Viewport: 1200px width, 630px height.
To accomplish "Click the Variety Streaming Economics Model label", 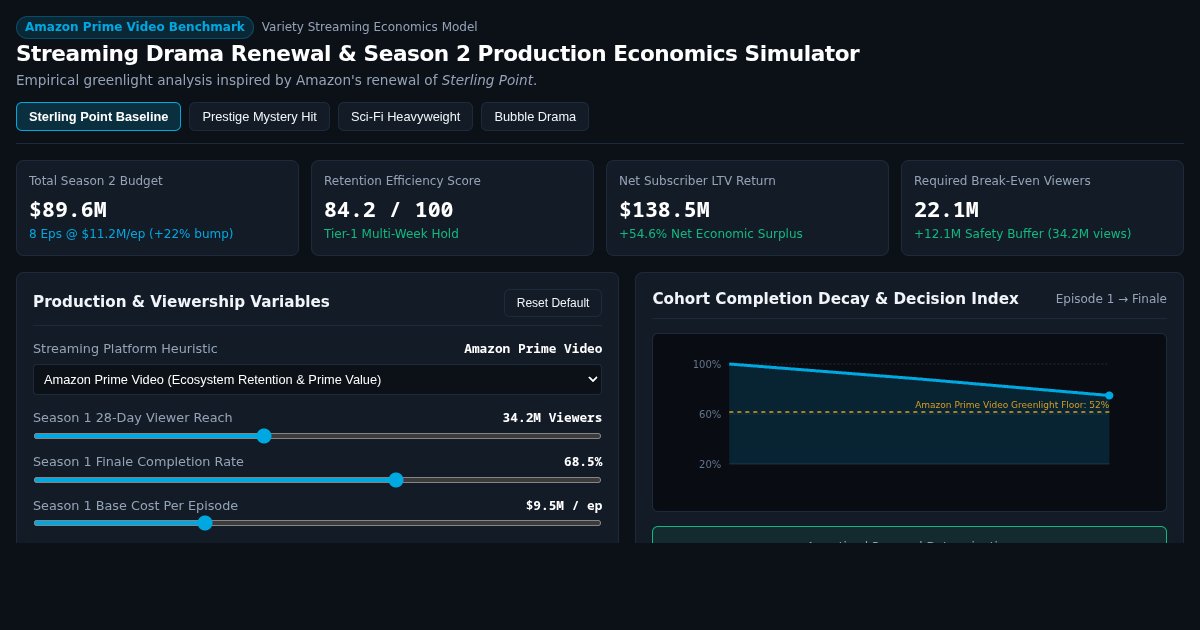I will click(370, 27).
